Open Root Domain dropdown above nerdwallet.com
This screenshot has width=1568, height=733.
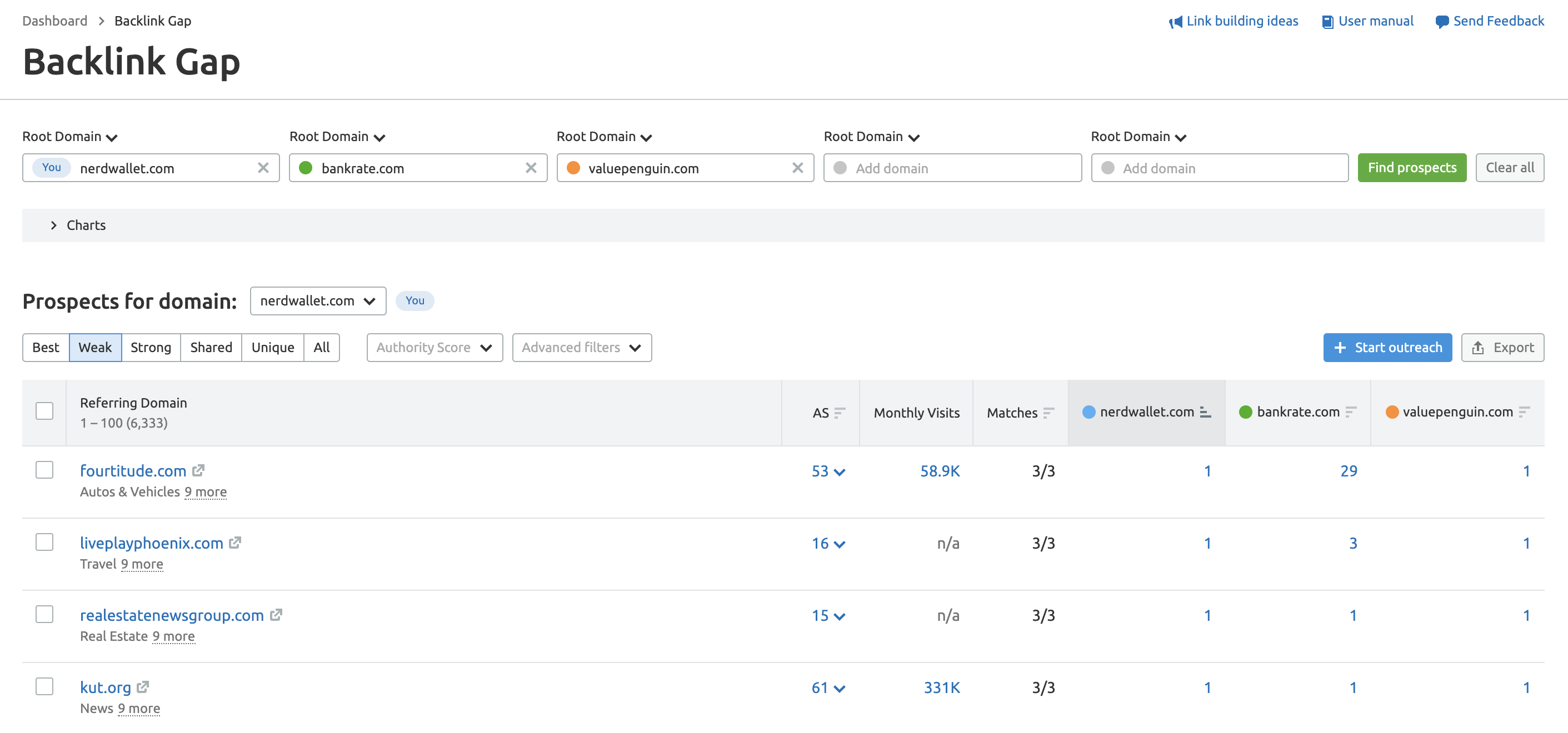[70, 137]
